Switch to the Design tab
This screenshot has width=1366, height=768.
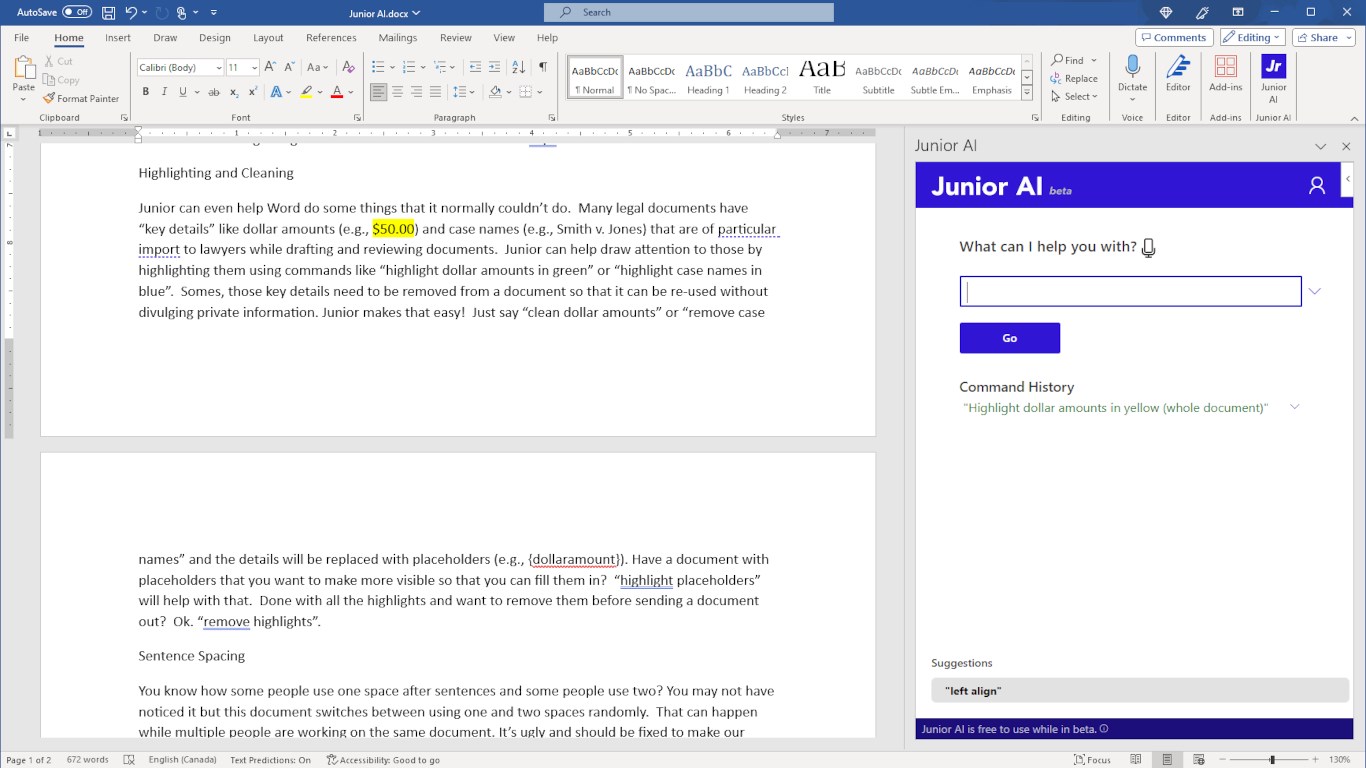(214, 38)
